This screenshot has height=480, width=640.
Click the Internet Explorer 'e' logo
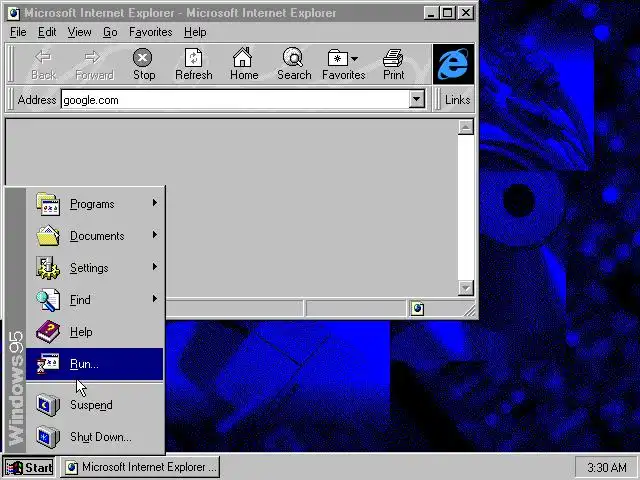coord(453,64)
